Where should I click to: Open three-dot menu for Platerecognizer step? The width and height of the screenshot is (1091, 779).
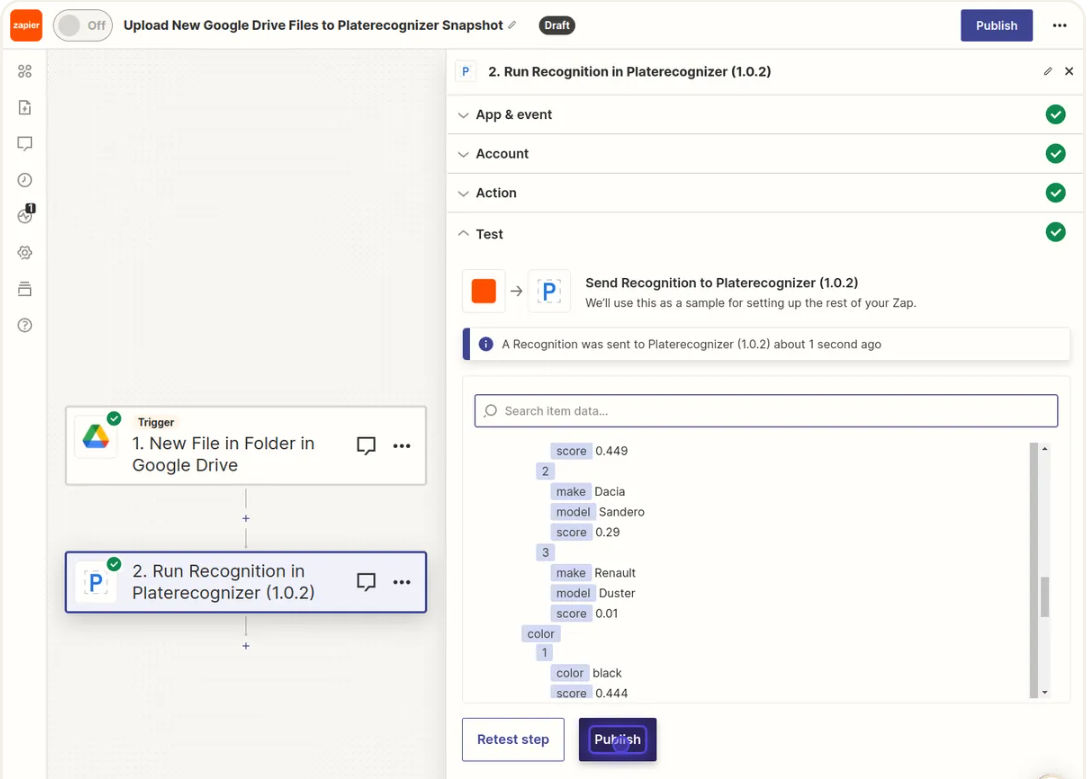point(402,582)
